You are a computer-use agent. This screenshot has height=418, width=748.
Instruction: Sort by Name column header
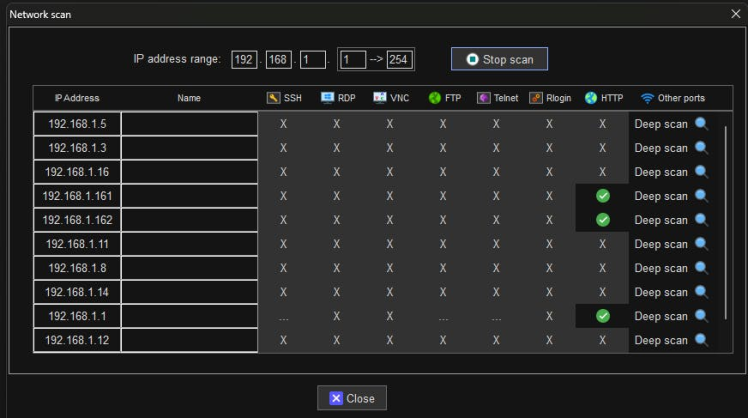pyautogui.click(x=189, y=98)
